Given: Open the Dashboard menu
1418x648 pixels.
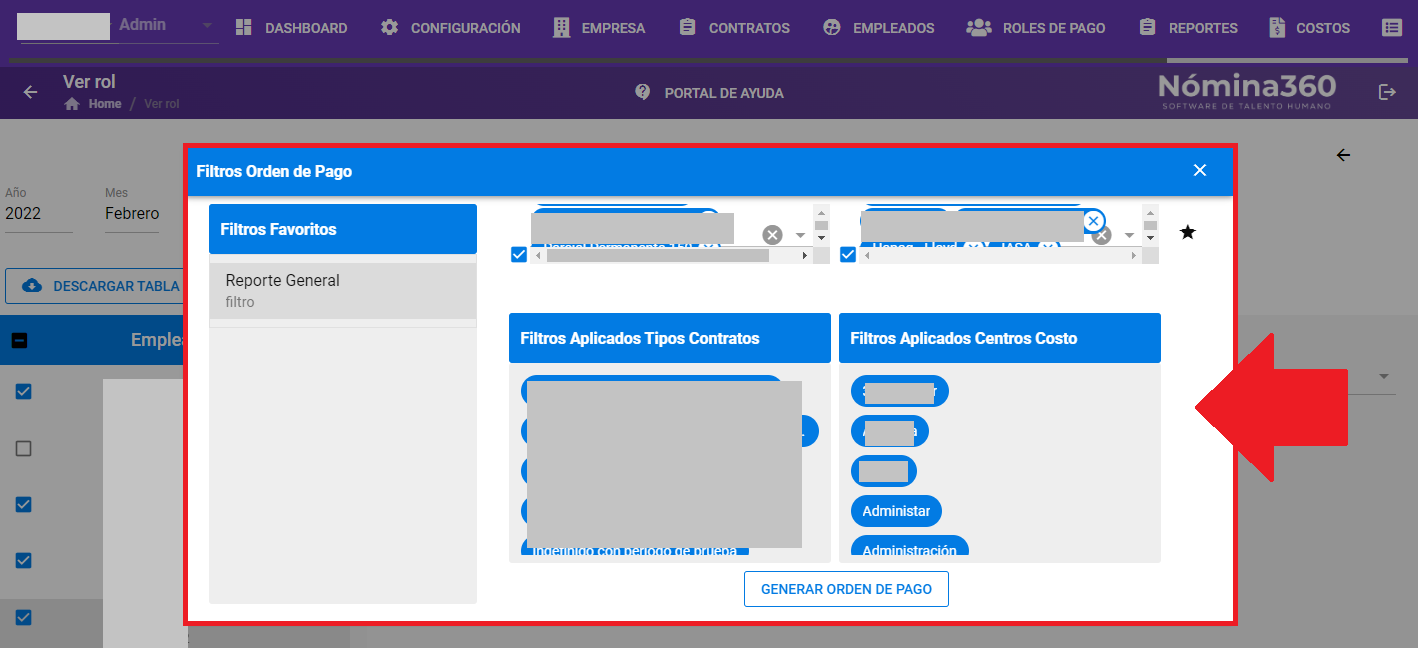Looking at the screenshot, I should click(x=291, y=28).
